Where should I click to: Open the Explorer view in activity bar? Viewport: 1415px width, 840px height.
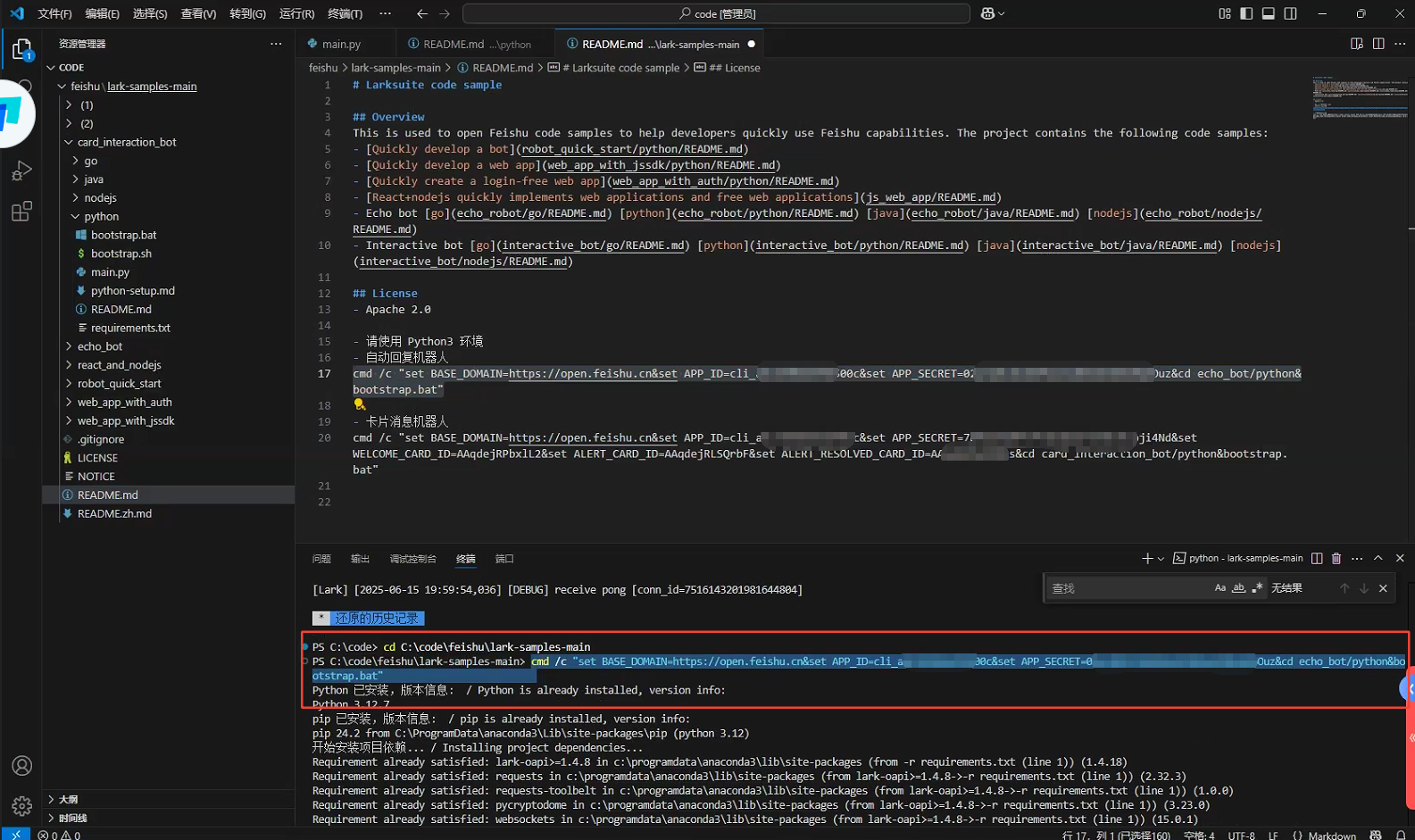coord(21,48)
